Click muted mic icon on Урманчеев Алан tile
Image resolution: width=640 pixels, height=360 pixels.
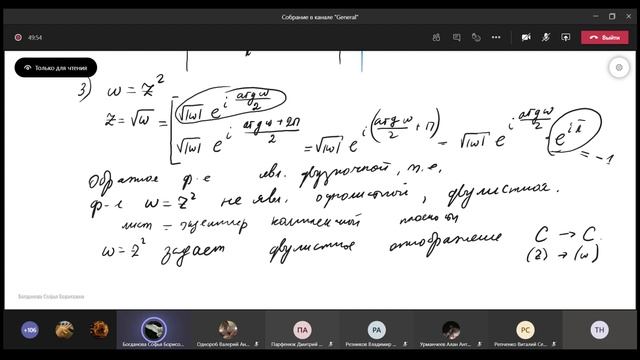pyautogui.click(x=479, y=344)
